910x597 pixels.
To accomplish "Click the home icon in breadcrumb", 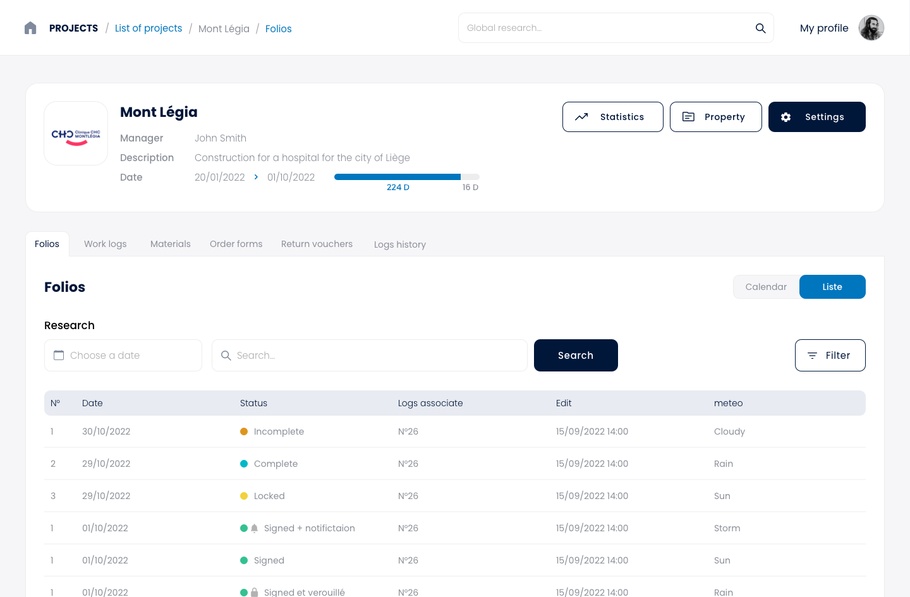I will tap(30, 28).
